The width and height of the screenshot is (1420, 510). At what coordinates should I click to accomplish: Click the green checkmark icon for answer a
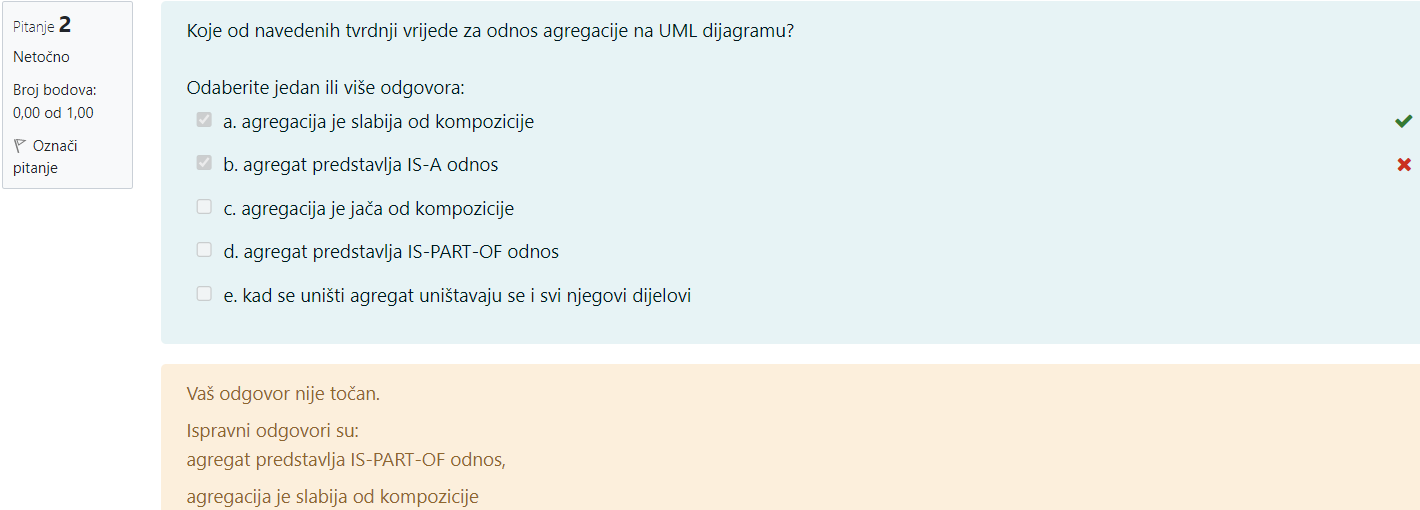tap(1404, 122)
